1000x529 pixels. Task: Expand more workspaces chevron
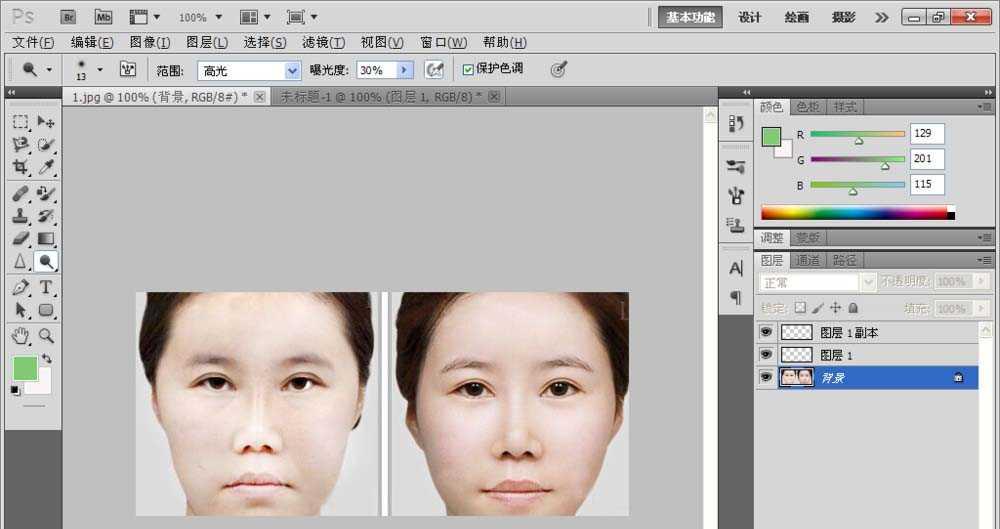881,17
